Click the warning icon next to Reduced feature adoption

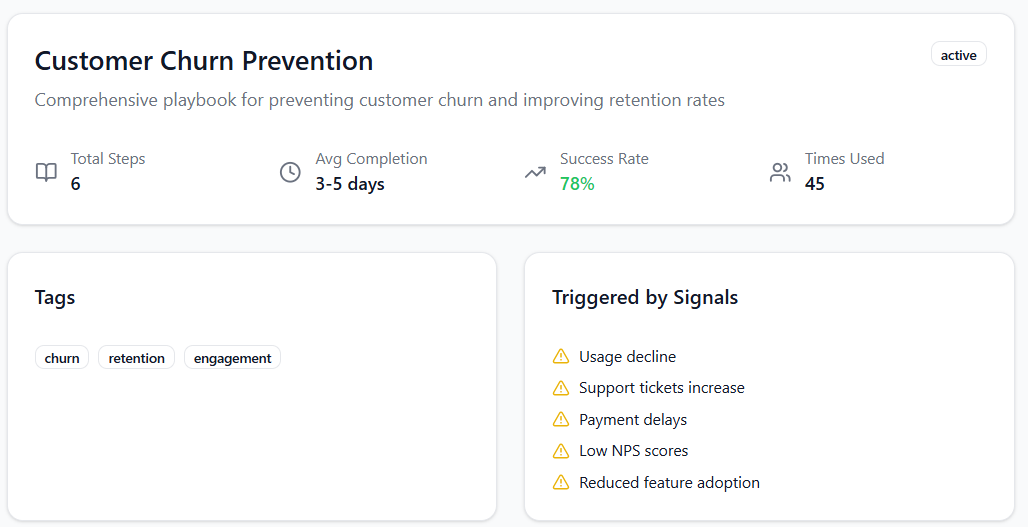point(561,483)
